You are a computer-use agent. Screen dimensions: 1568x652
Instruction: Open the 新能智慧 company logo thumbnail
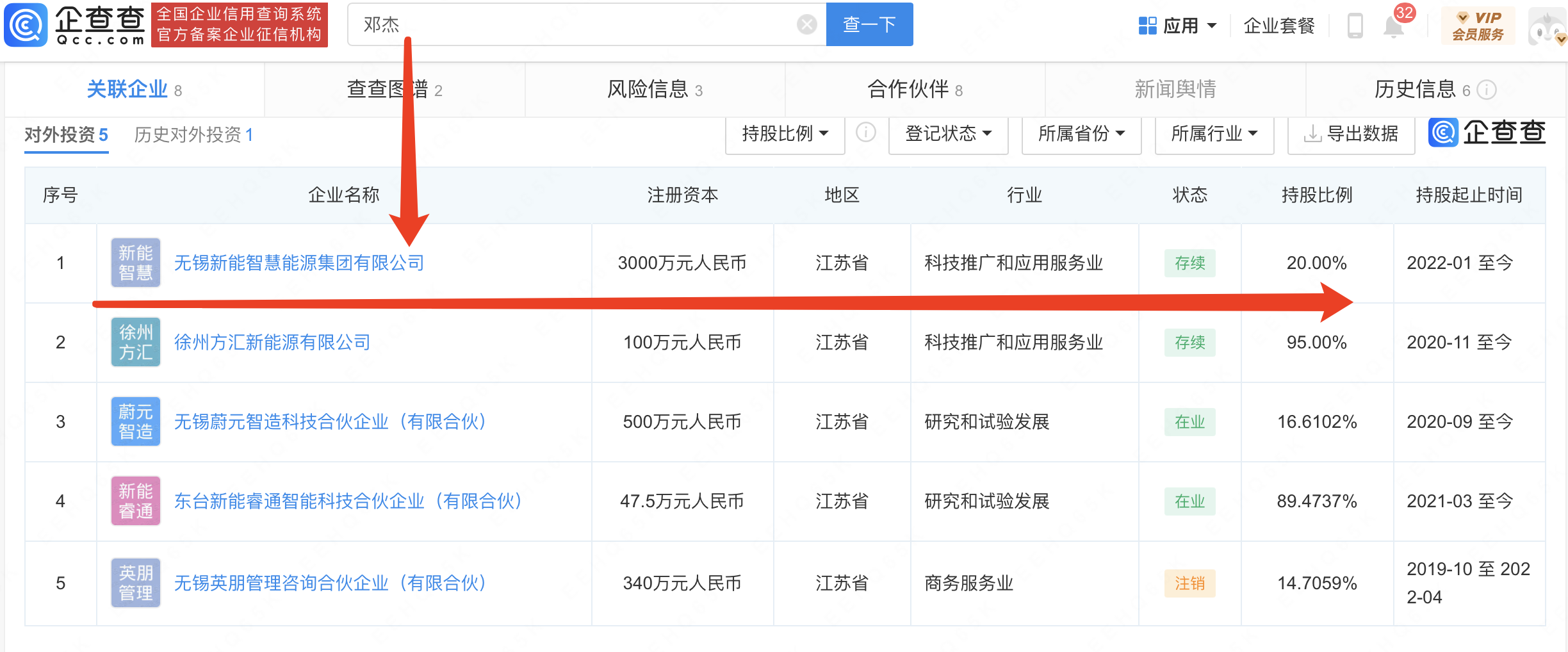click(135, 263)
